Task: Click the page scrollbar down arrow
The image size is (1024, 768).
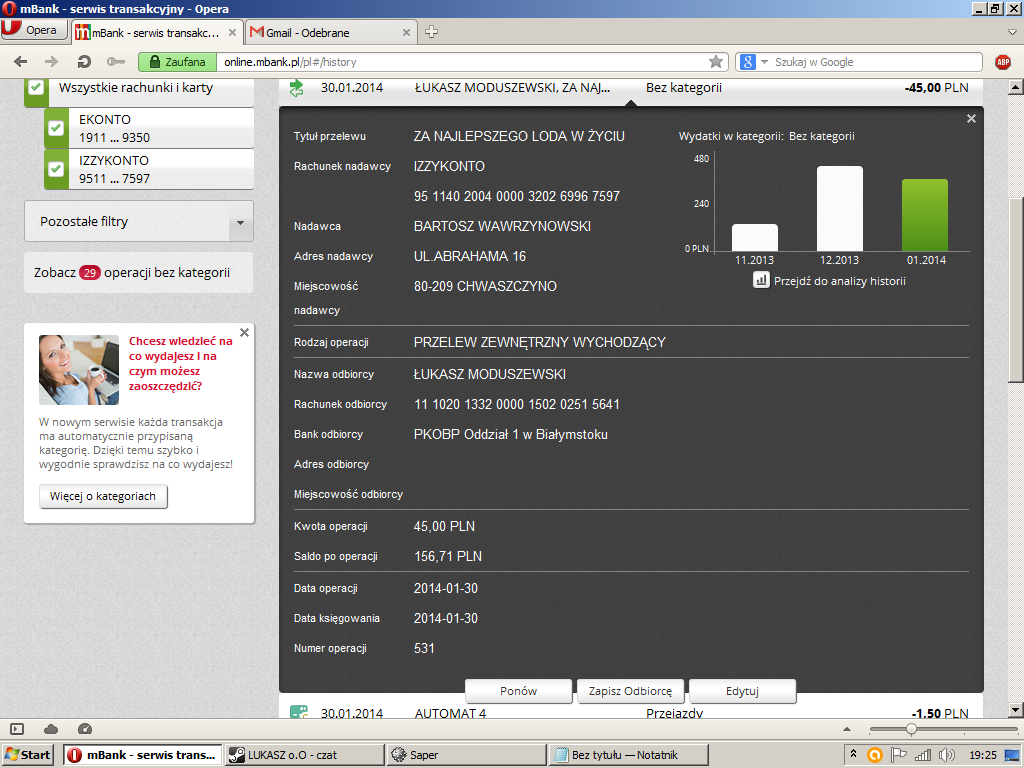Action: click(1016, 710)
